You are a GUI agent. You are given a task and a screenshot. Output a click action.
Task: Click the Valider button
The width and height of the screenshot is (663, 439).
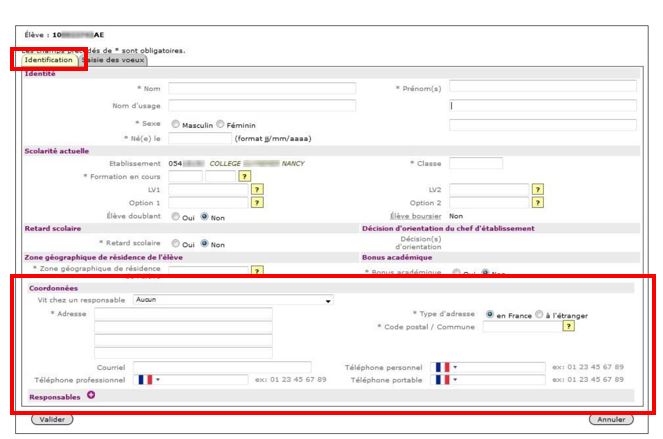pos(49,419)
